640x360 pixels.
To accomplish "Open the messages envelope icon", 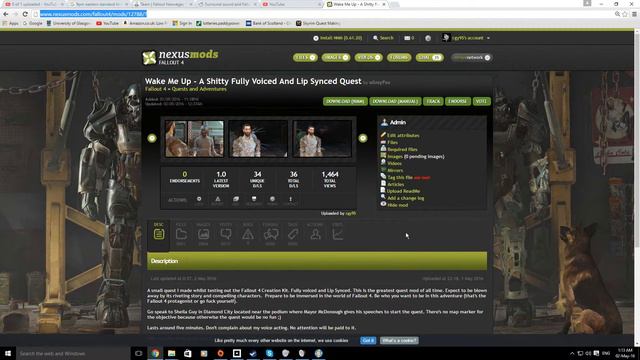I will [409, 38].
